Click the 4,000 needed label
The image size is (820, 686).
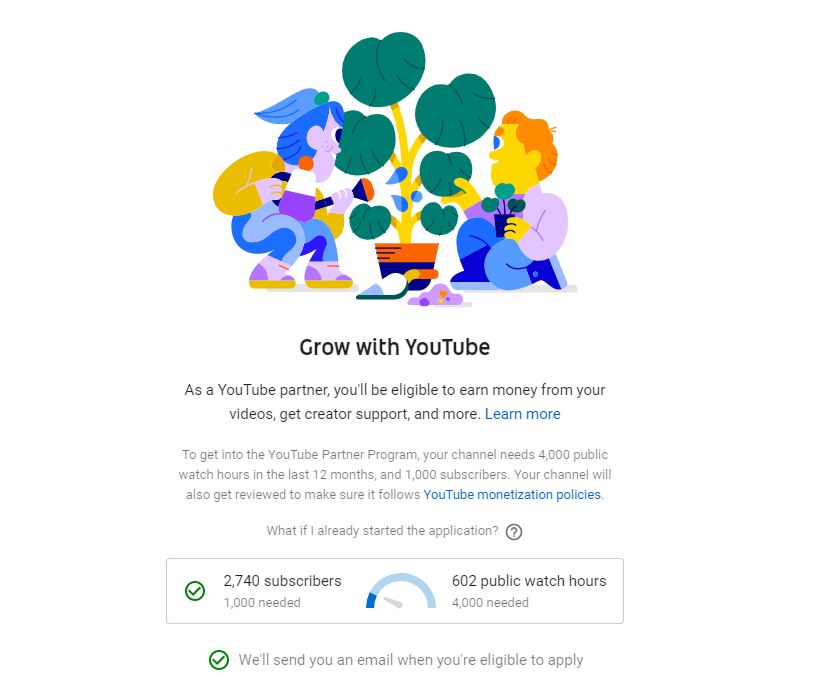pos(490,603)
